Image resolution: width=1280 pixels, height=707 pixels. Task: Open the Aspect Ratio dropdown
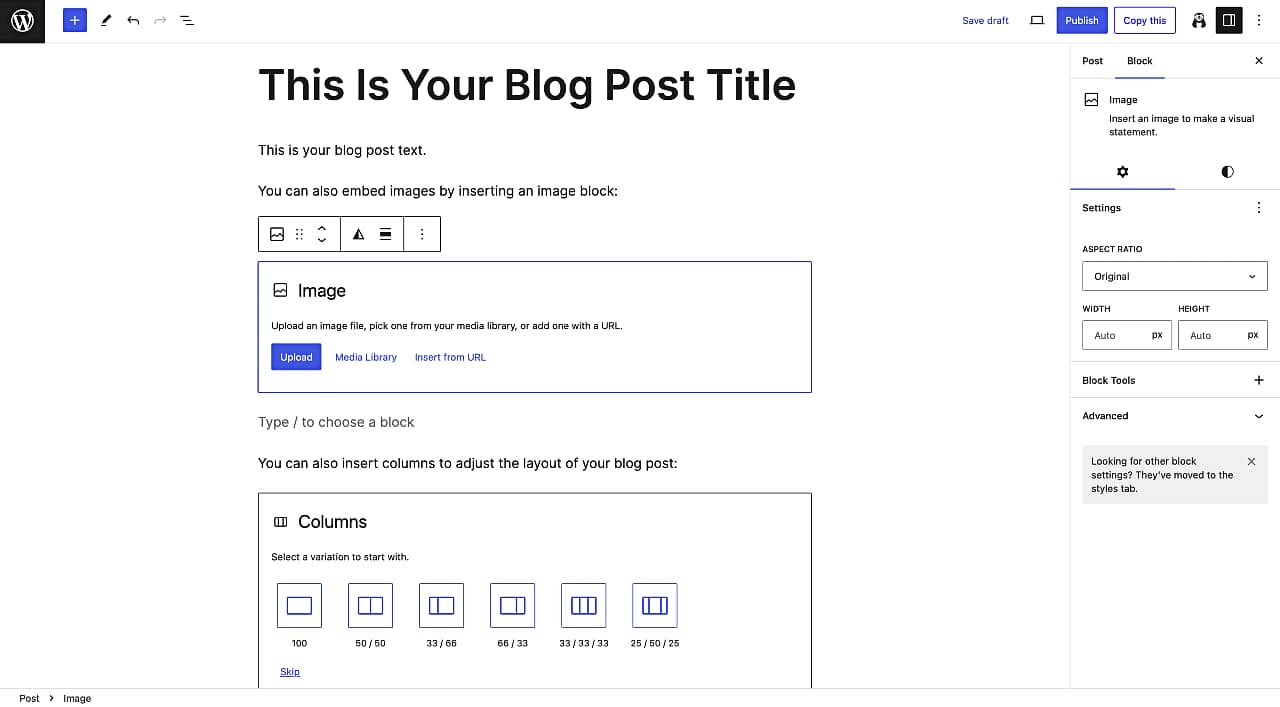[x=1174, y=276]
